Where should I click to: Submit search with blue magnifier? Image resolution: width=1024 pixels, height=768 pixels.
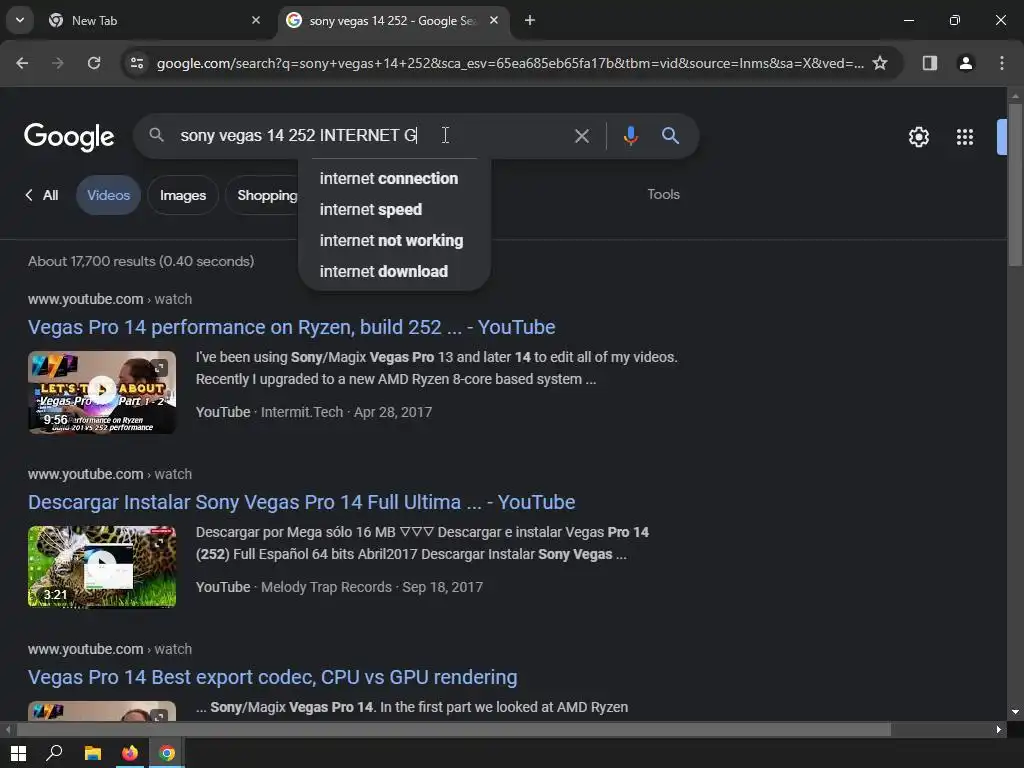coord(670,136)
